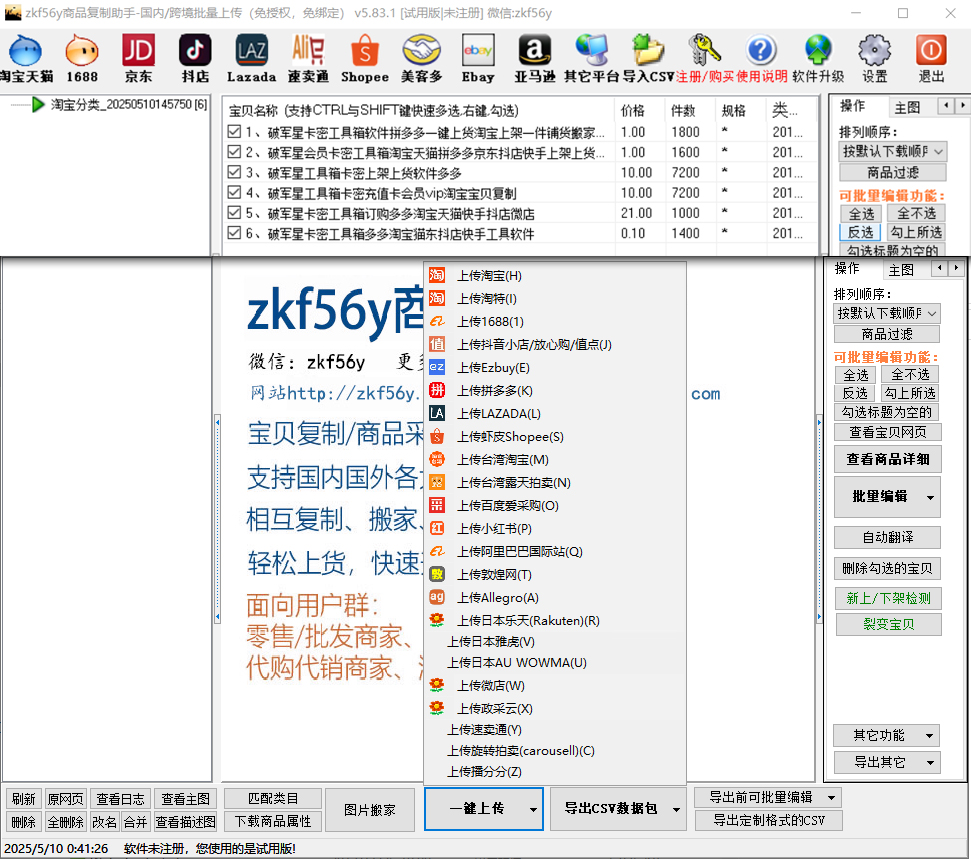Uncheck product row 3 checkbox
971x859 pixels.
point(234,172)
